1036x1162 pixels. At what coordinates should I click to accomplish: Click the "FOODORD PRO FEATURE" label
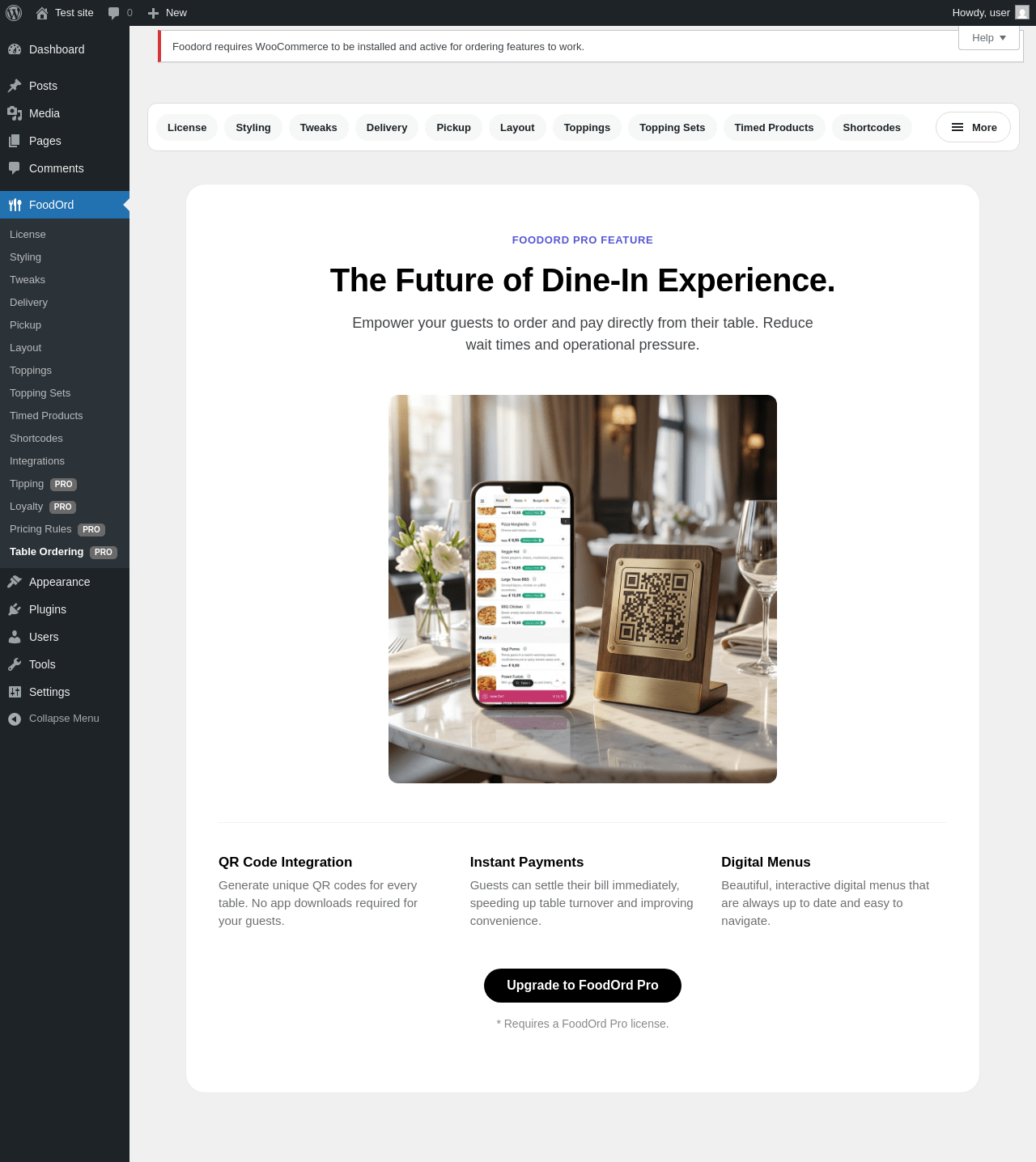click(583, 240)
